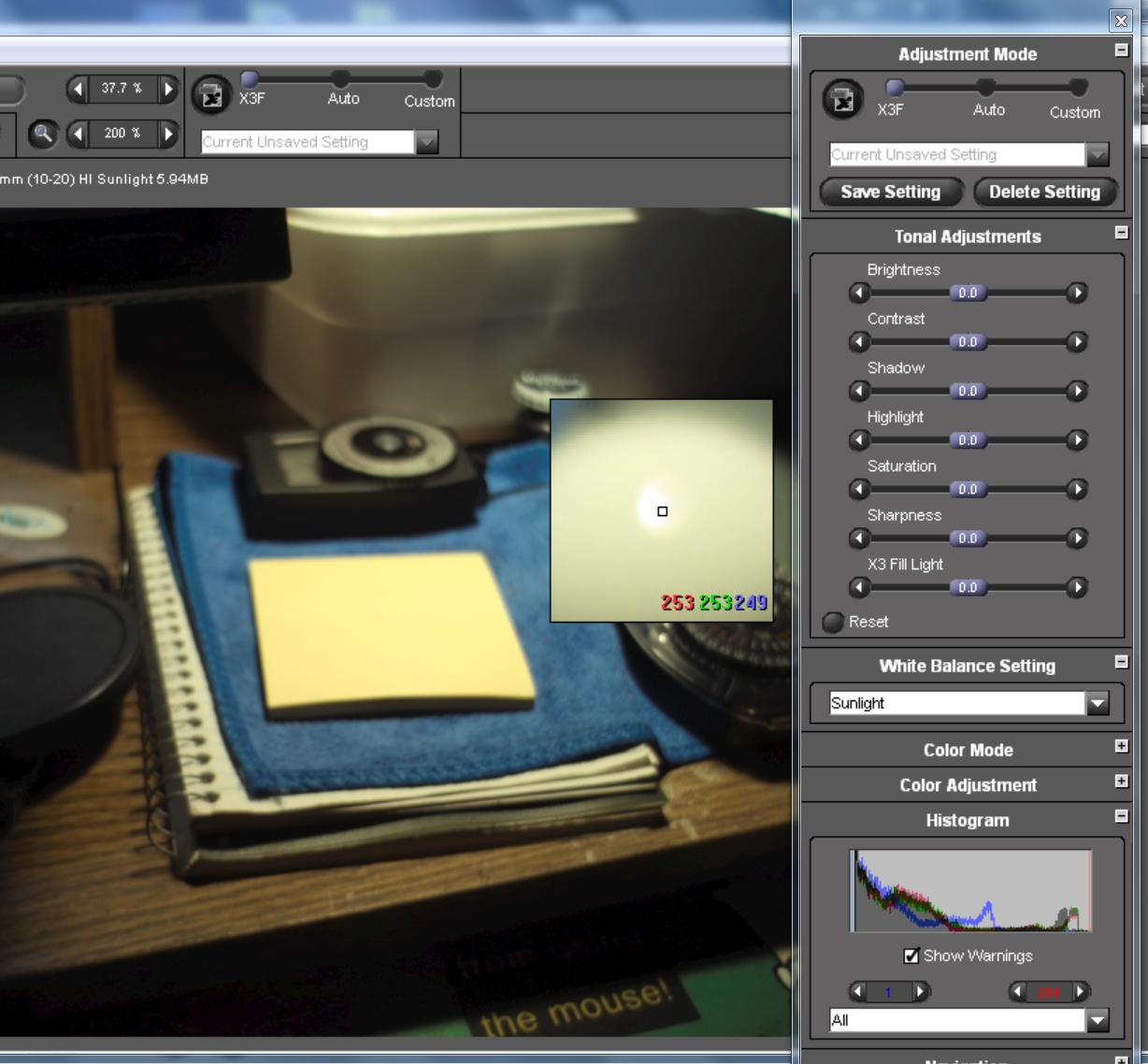The image size is (1148, 1064).
Task: Click the X3 Fill Light slider handle
Action: (968, 588)
